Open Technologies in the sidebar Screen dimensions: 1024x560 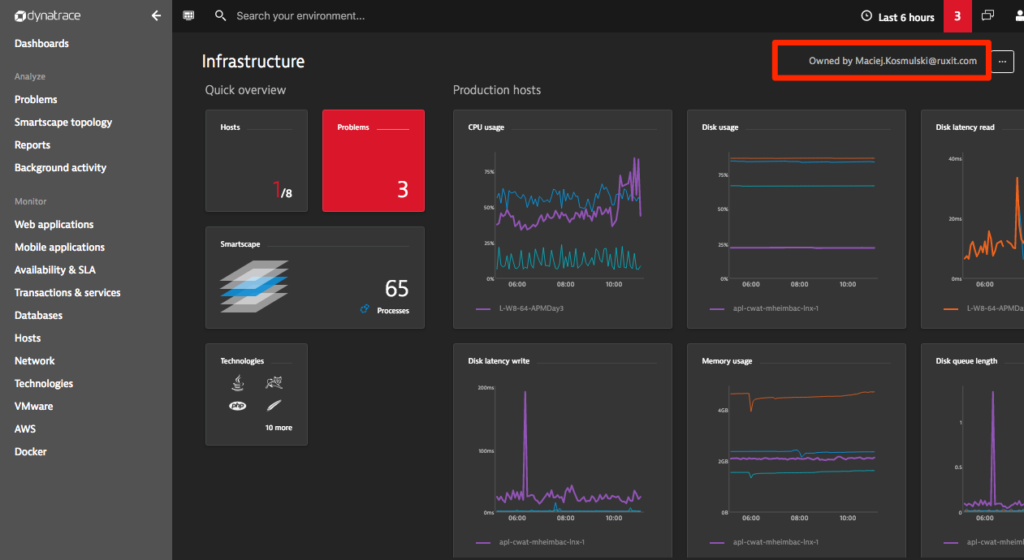click(44, 383)
